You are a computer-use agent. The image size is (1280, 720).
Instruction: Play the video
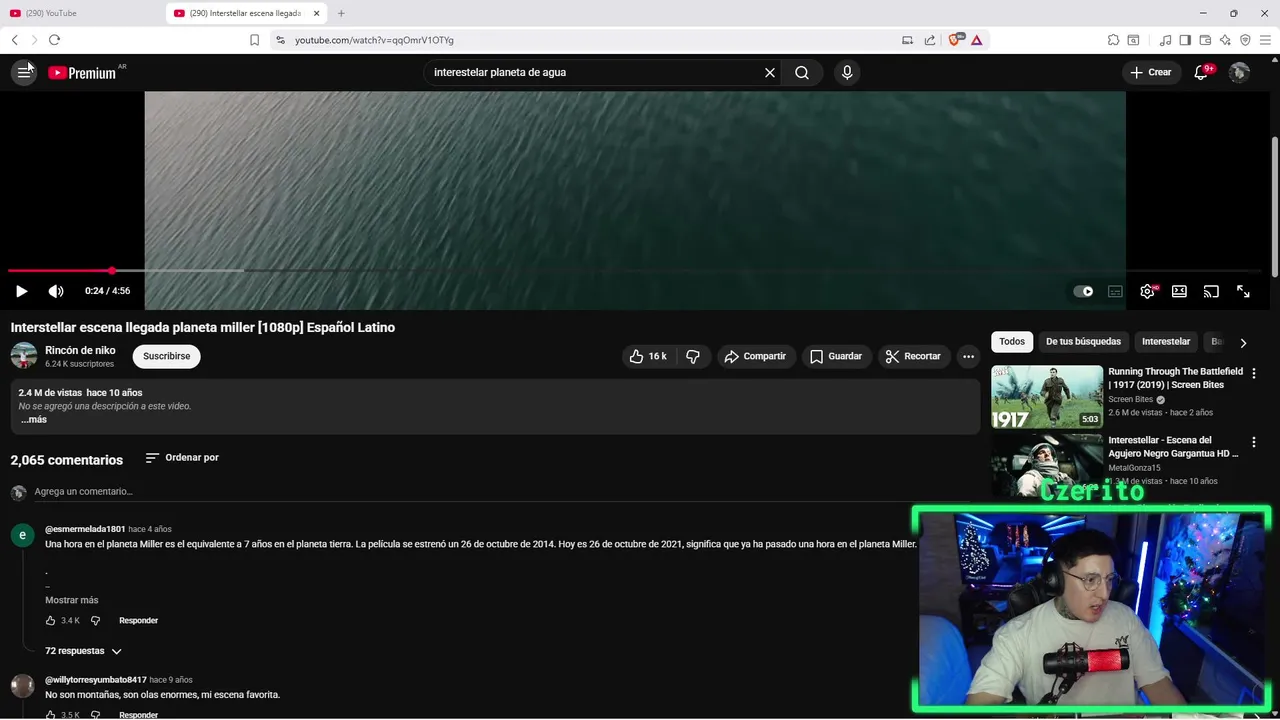tap(21, 291)
